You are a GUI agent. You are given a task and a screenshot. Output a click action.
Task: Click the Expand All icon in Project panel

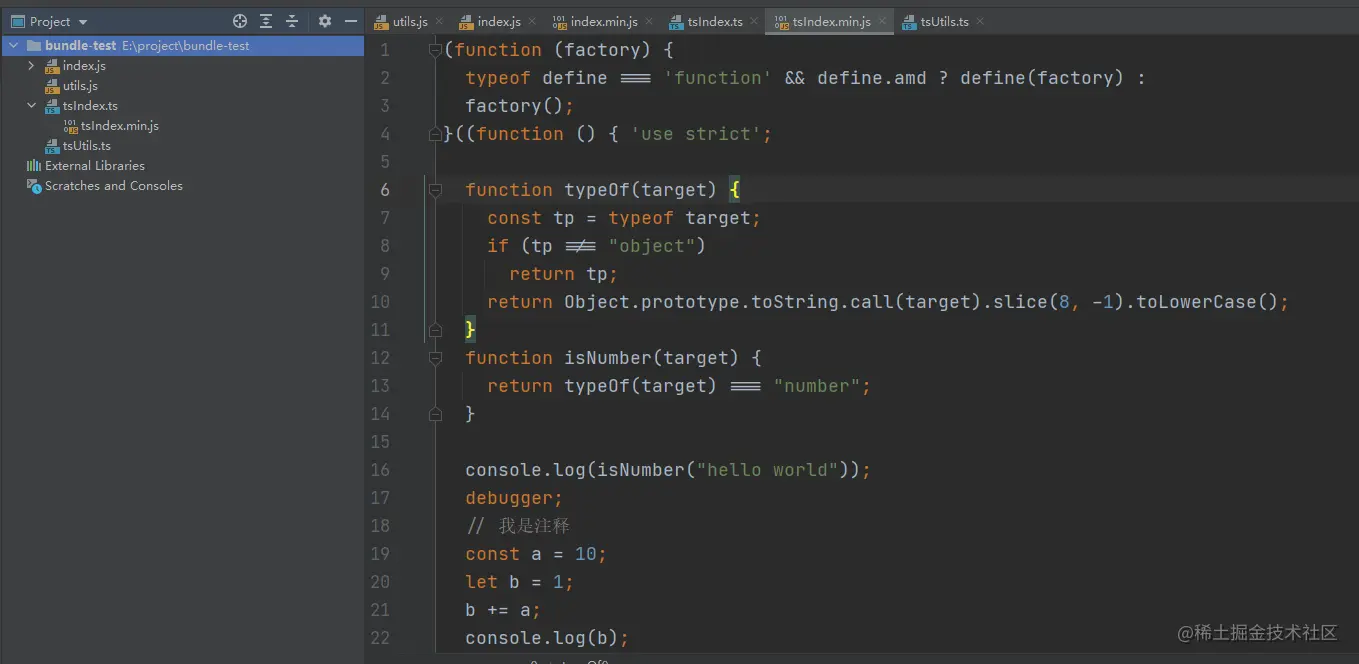tap(266, 21)
